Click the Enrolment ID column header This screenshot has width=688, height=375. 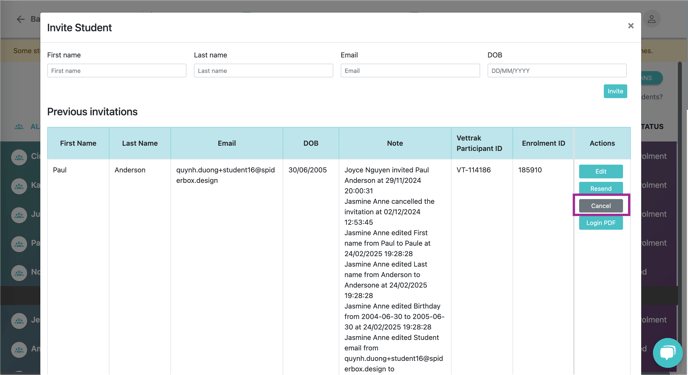click(x=543, y=143)
